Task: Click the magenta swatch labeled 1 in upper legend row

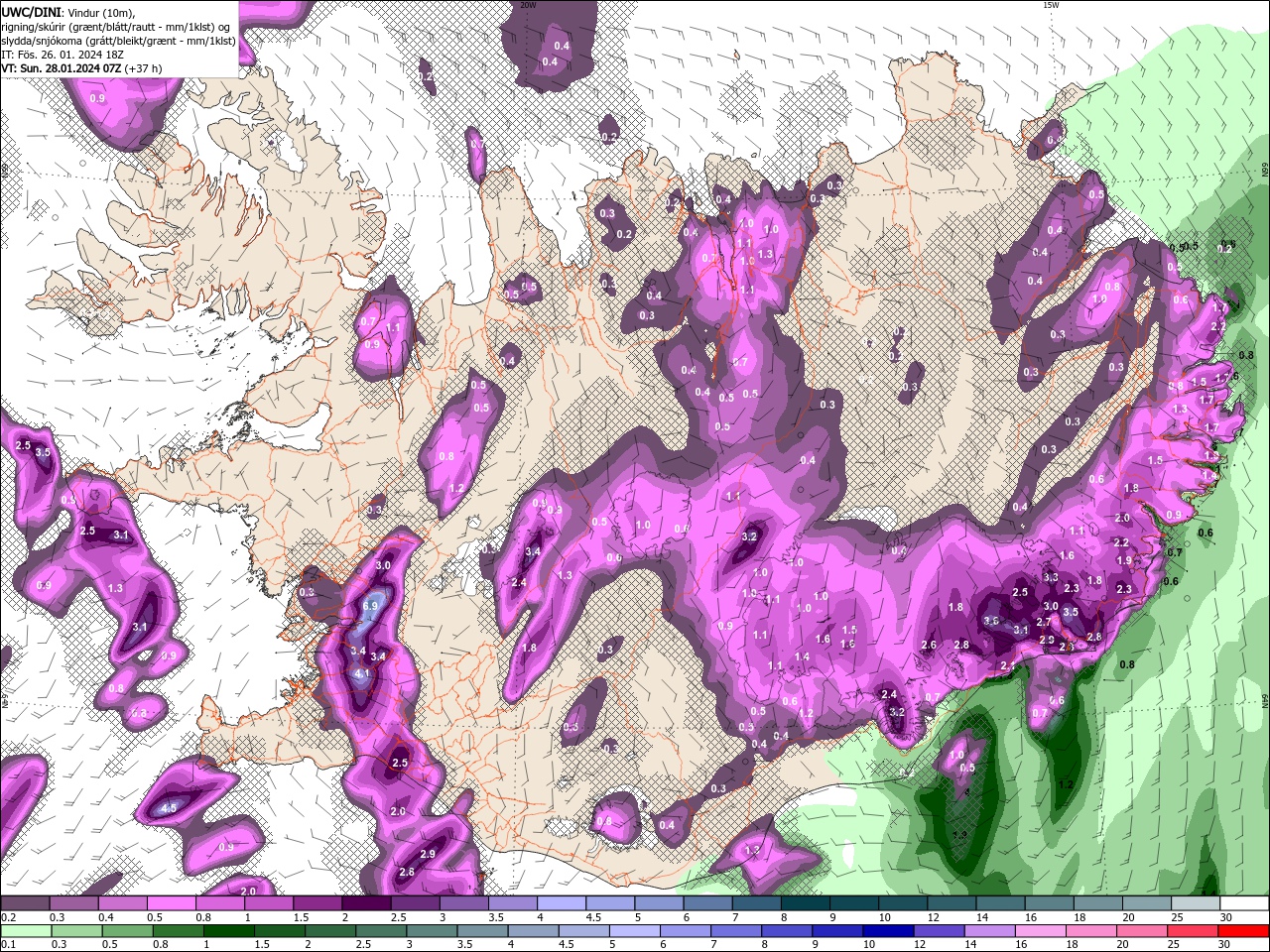Action: [x=268, y=903]
